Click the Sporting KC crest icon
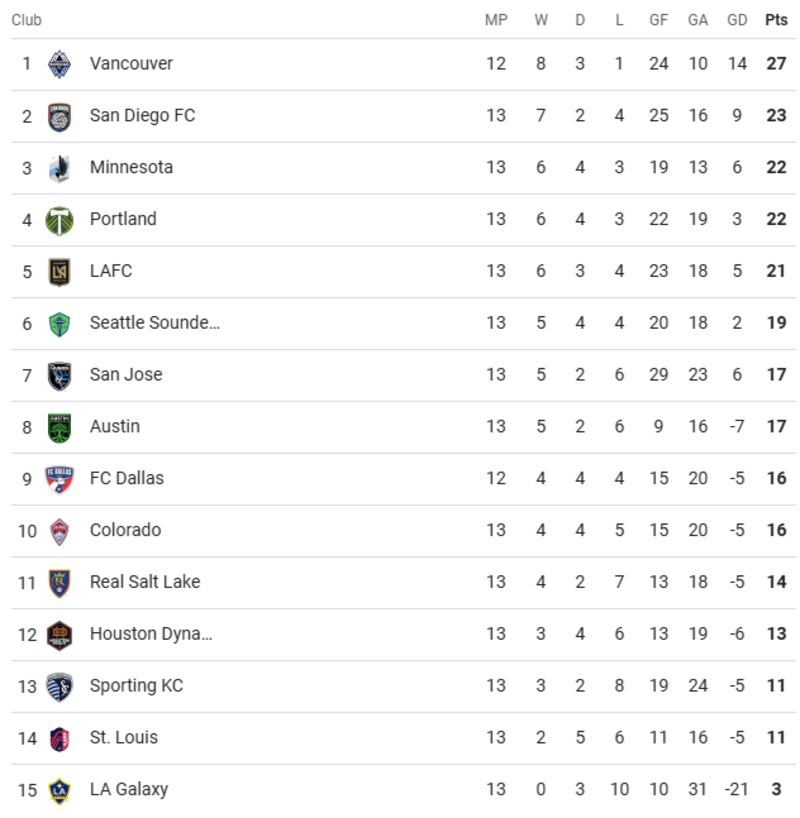Viewport: 800px width, 818px height. (x=60, y=686)
